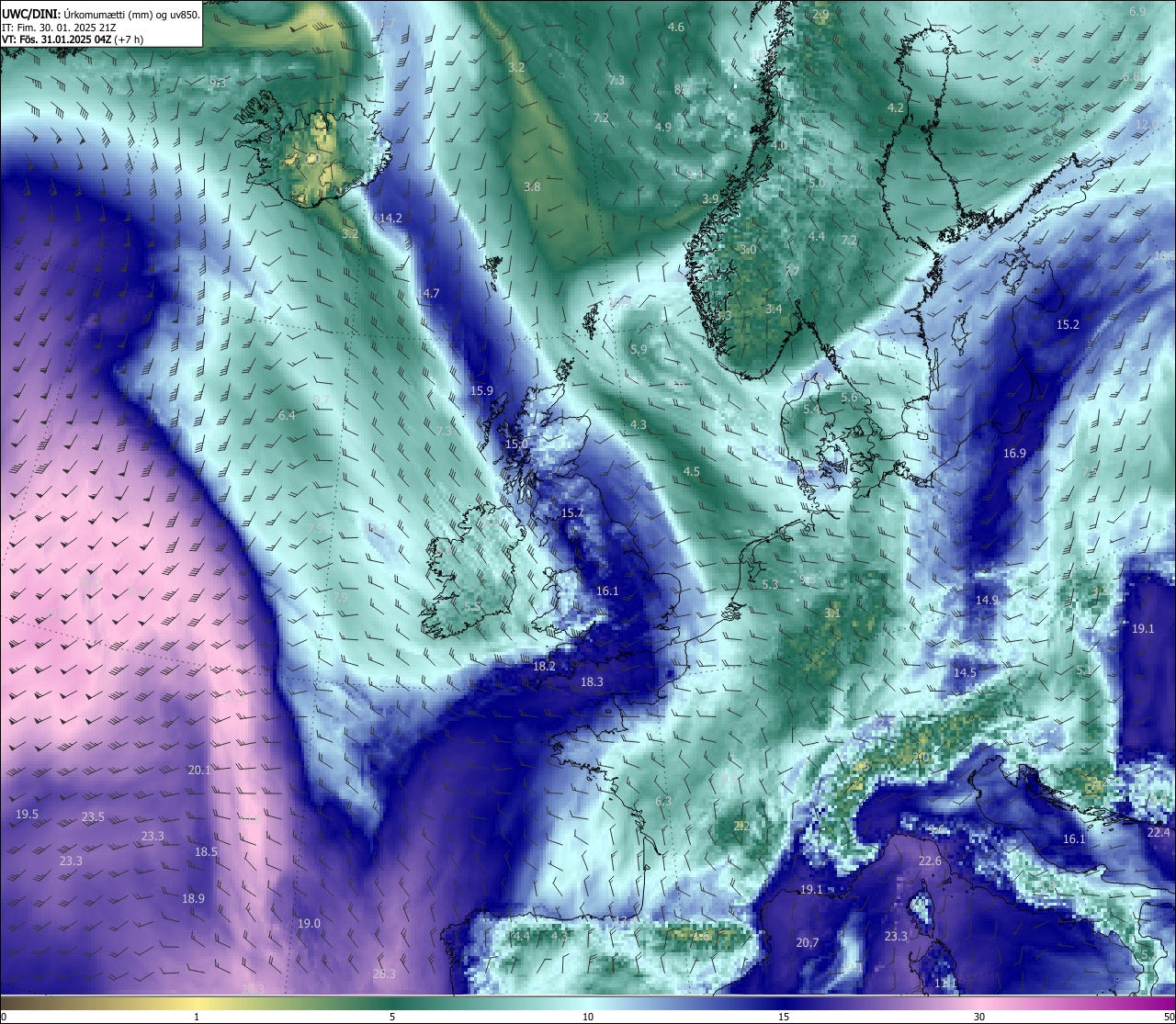
Task: Click the map value "22.4" at the right edge
Action: tap(1159, 832)
